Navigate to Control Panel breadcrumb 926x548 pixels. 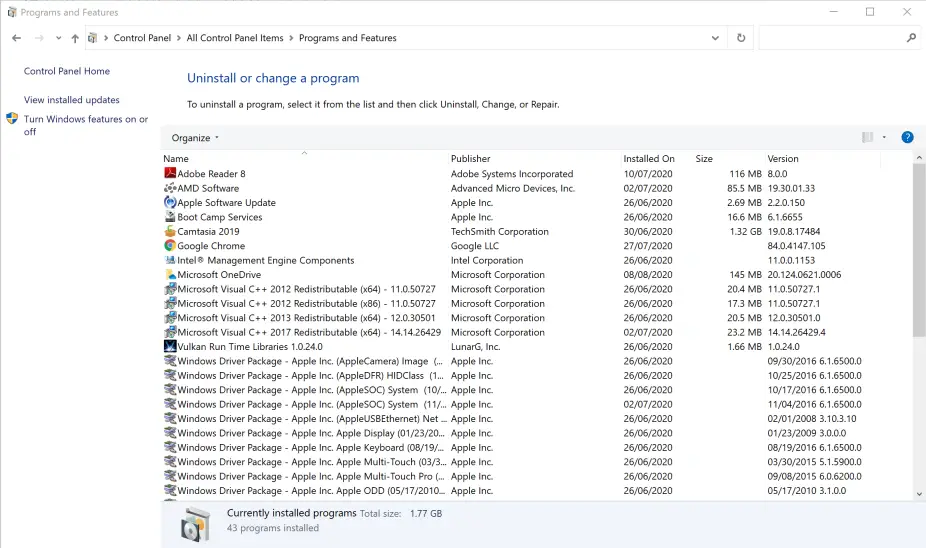[x=142, y=38]
